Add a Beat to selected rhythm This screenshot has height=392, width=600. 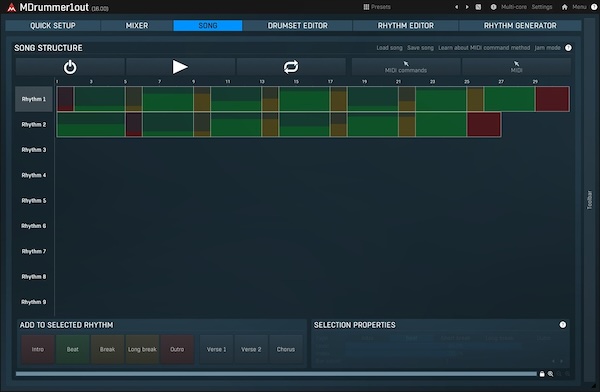point(72,349)
